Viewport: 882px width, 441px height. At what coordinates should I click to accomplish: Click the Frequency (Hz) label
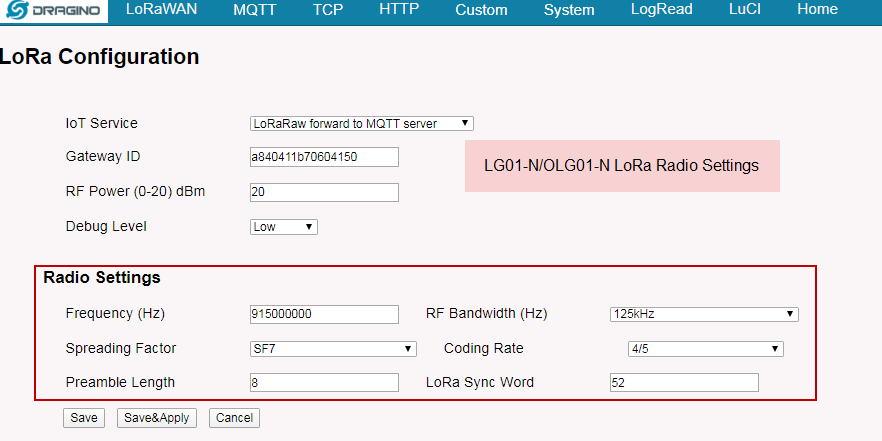[x=115, y=313]
